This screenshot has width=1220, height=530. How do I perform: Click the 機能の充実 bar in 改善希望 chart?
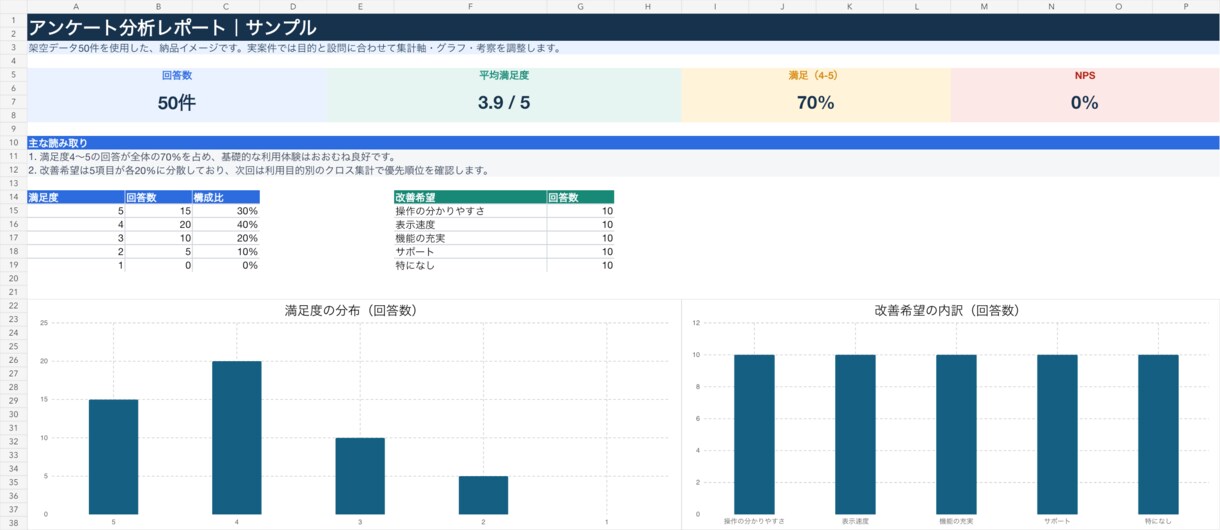pyautogui.click(x=956, y=434)
